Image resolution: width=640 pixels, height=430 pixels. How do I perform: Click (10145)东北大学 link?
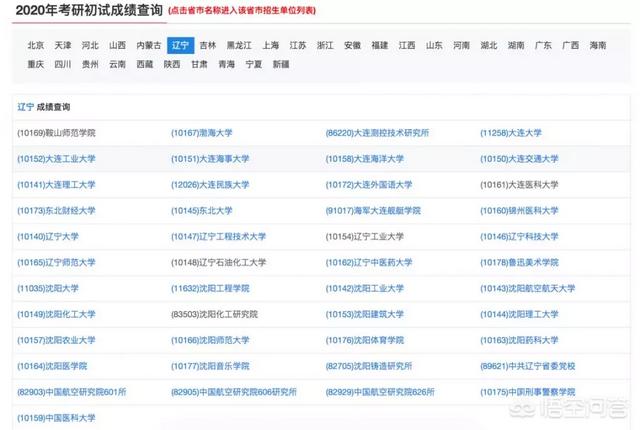click(x=202, y=211)
